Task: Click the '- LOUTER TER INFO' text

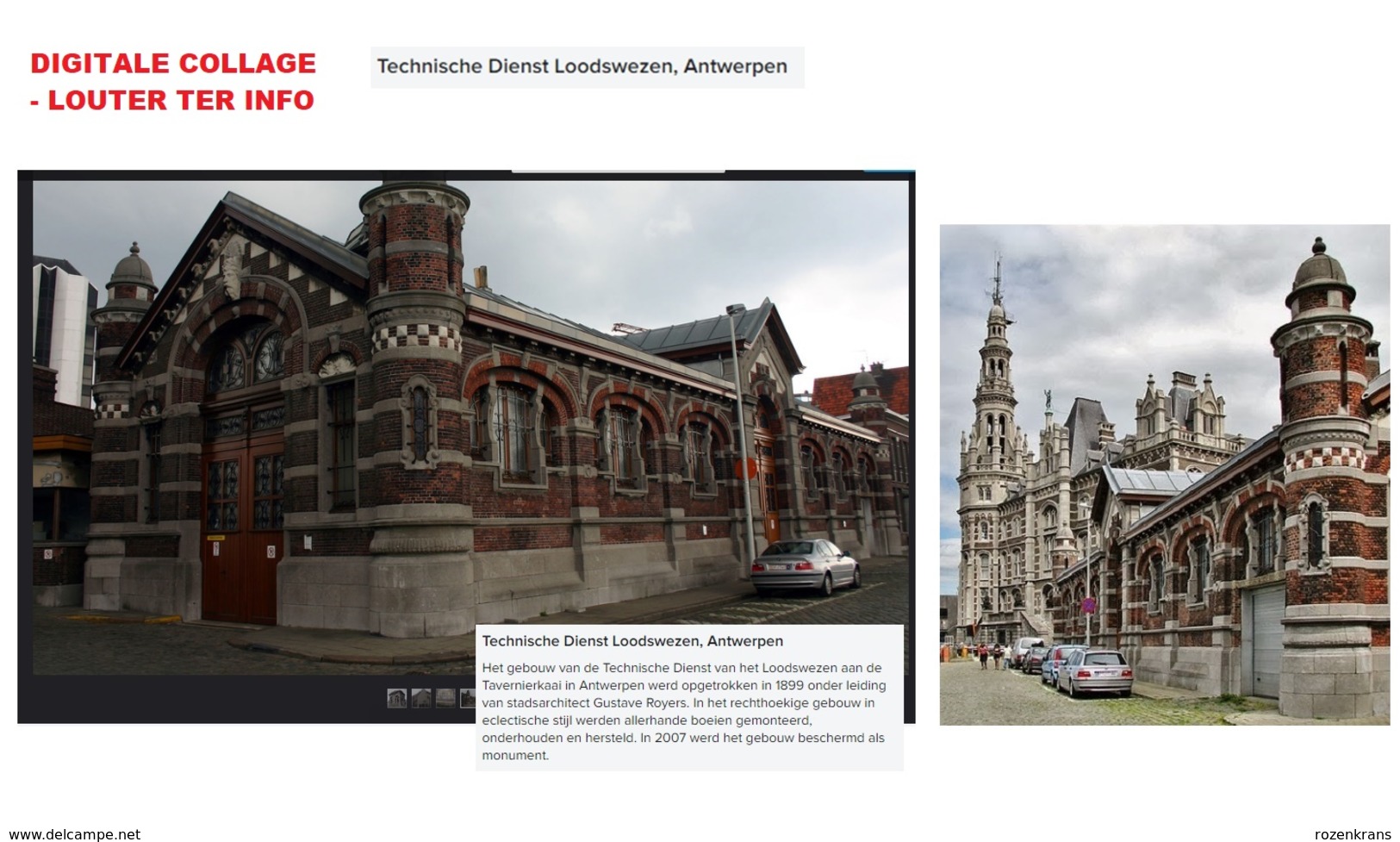Action: pos(172,100)
